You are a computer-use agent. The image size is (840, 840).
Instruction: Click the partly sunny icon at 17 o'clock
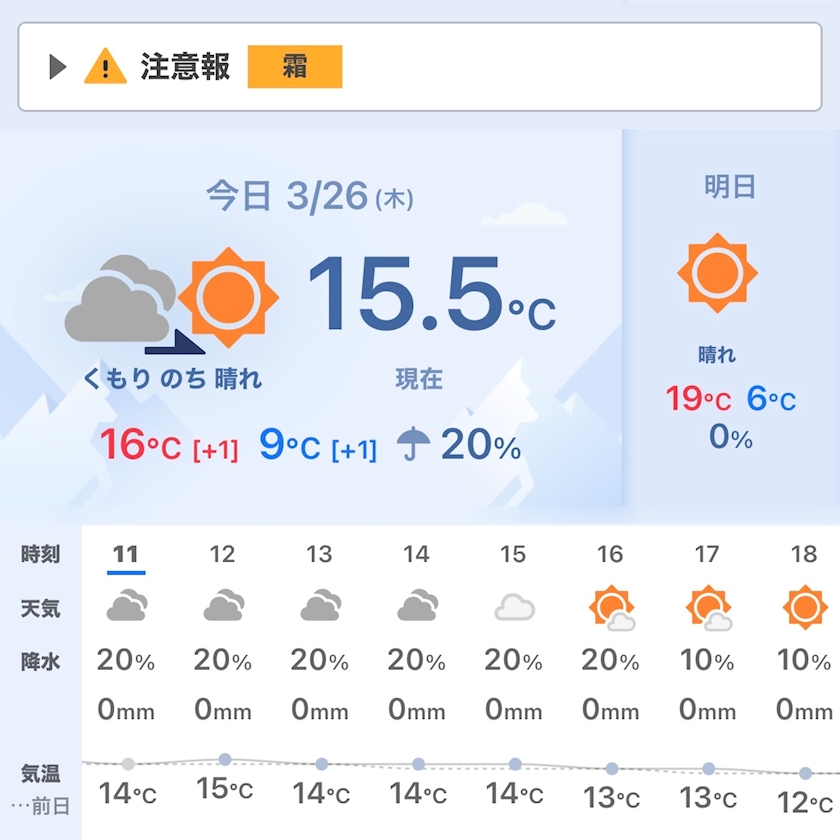pos(708,607)
